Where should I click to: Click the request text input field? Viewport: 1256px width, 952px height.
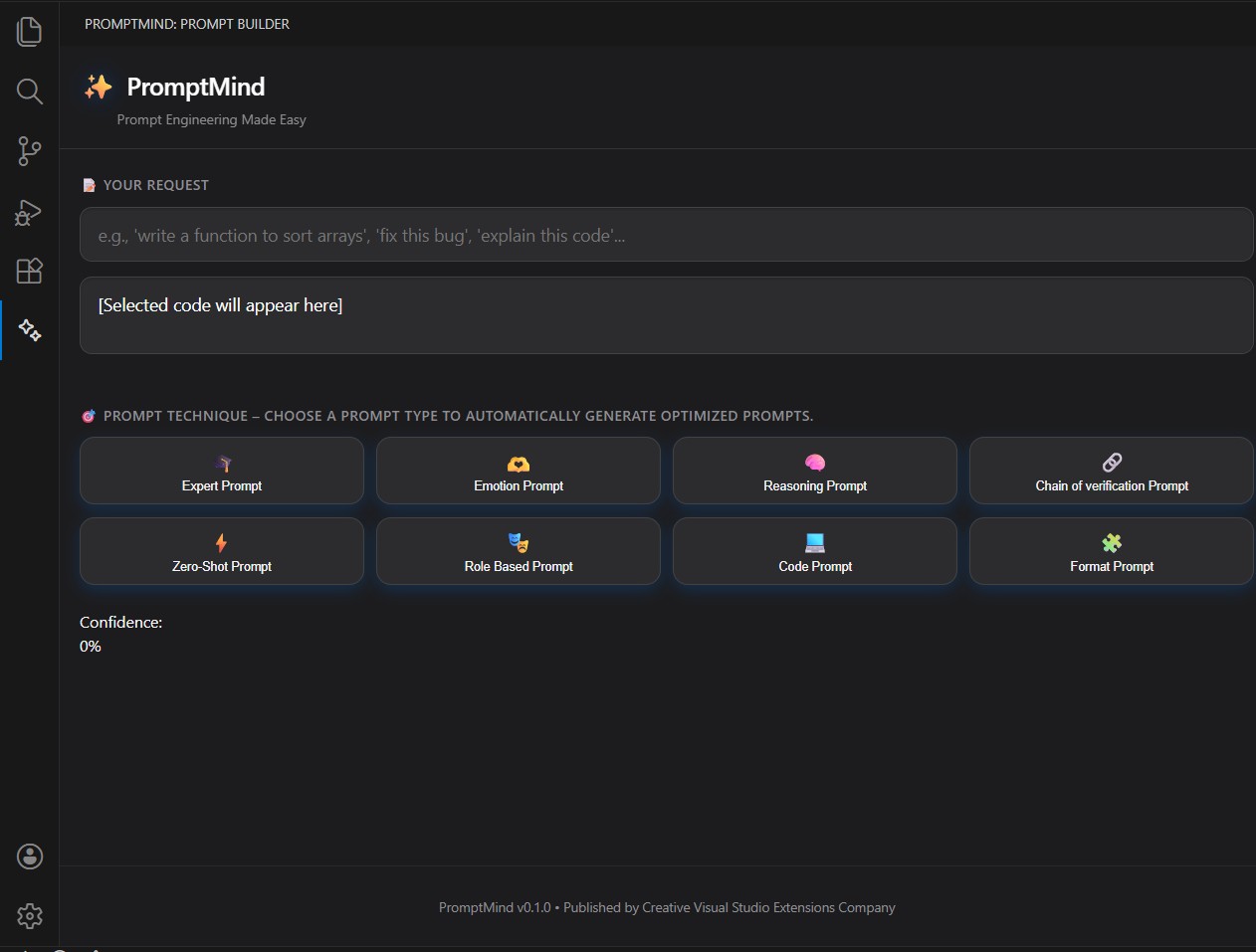(x=667, y=235)
